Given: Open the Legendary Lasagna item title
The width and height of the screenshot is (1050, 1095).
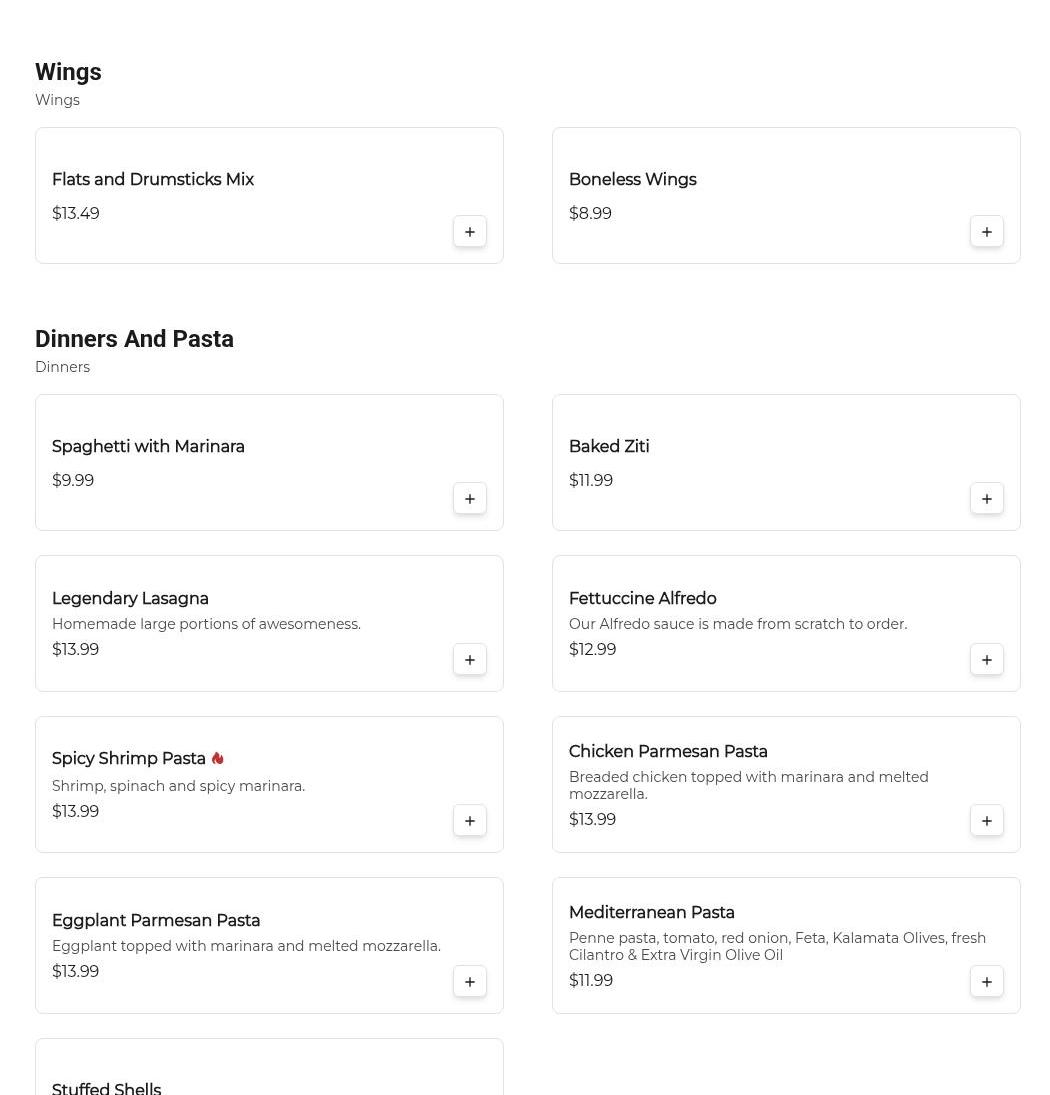Looking at the screenshot, I should [x=130, y=599].
